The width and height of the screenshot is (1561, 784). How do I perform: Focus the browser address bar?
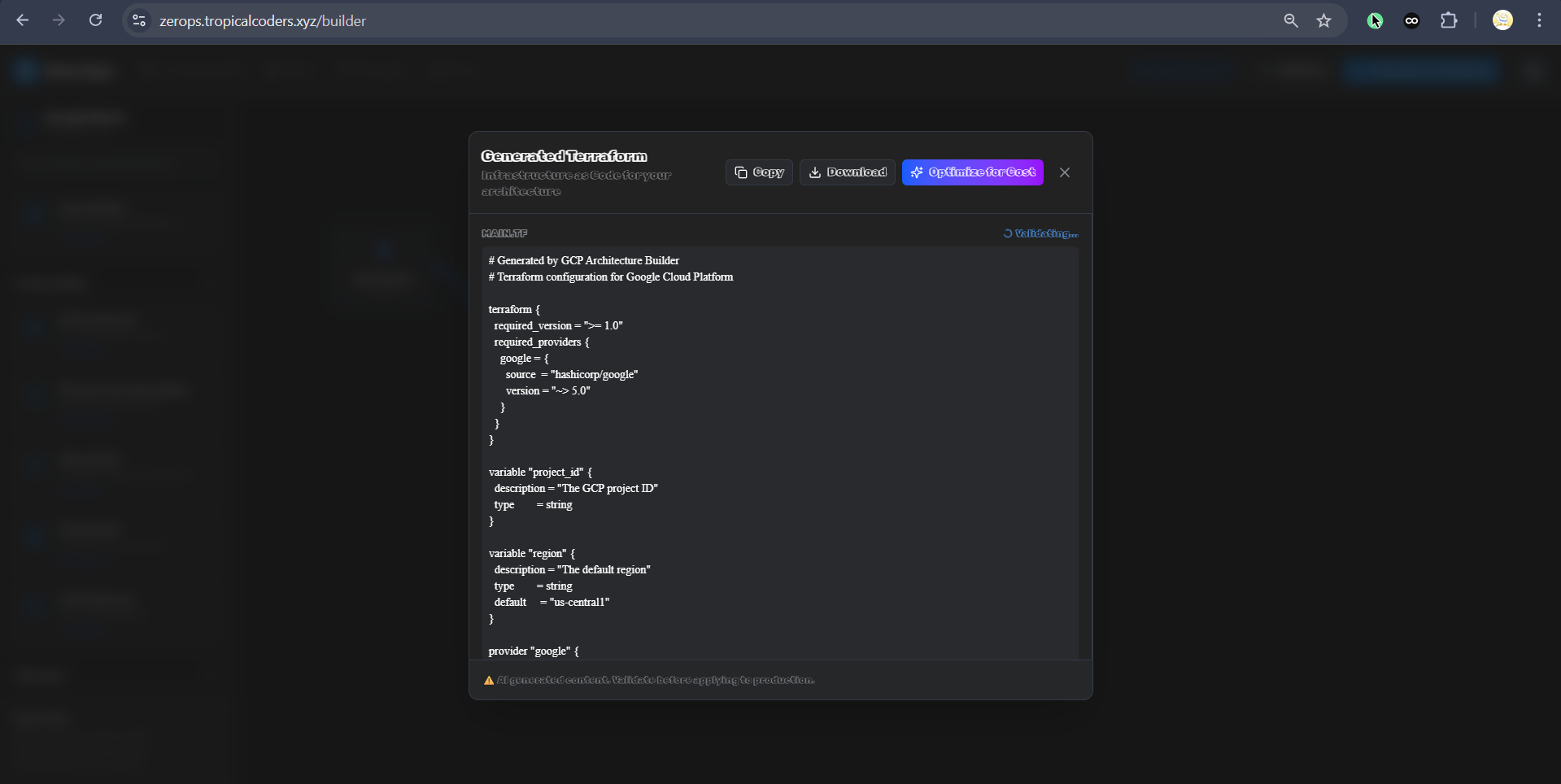[651, 20]
